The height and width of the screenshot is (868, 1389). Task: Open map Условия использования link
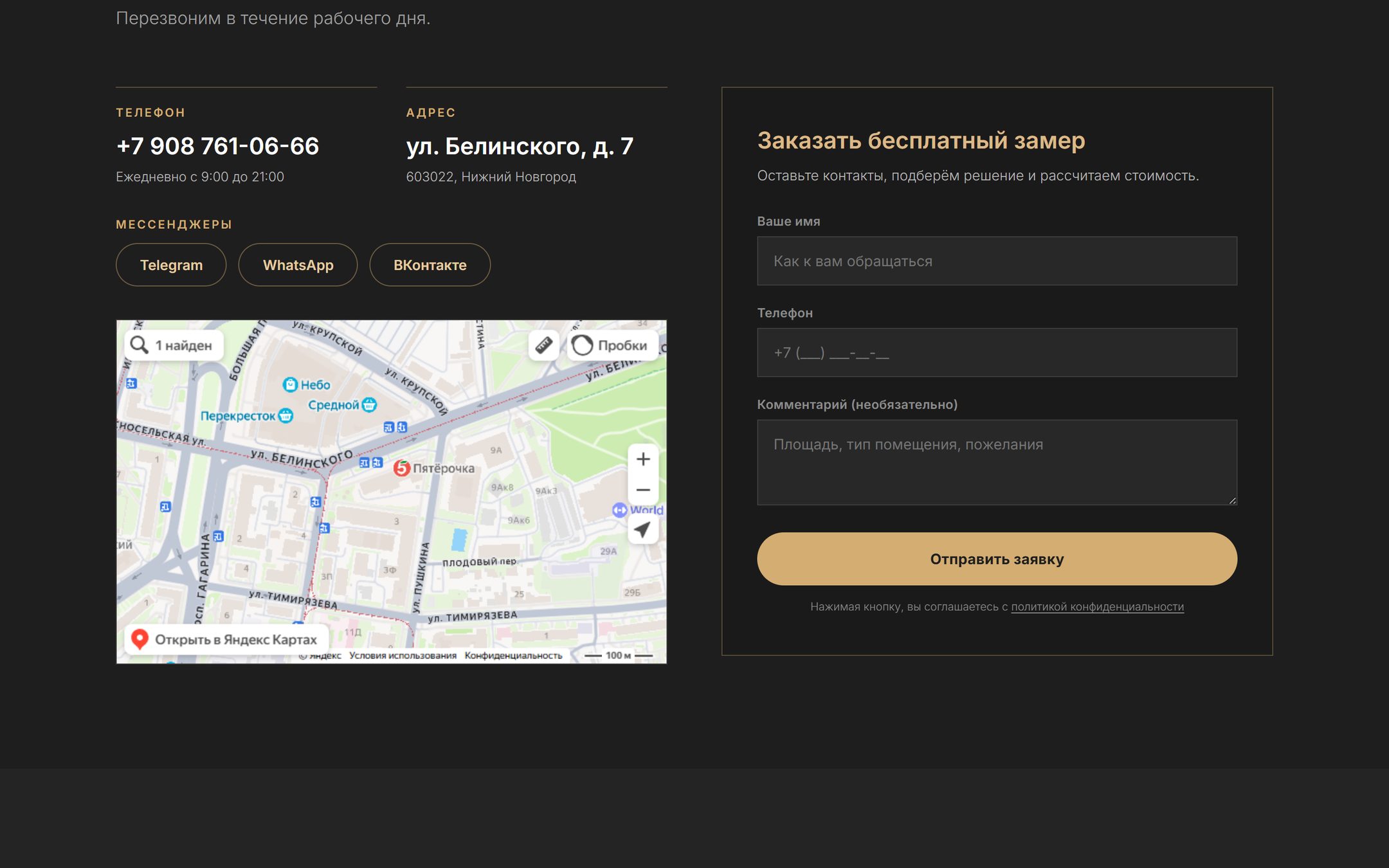coord(403,655)
